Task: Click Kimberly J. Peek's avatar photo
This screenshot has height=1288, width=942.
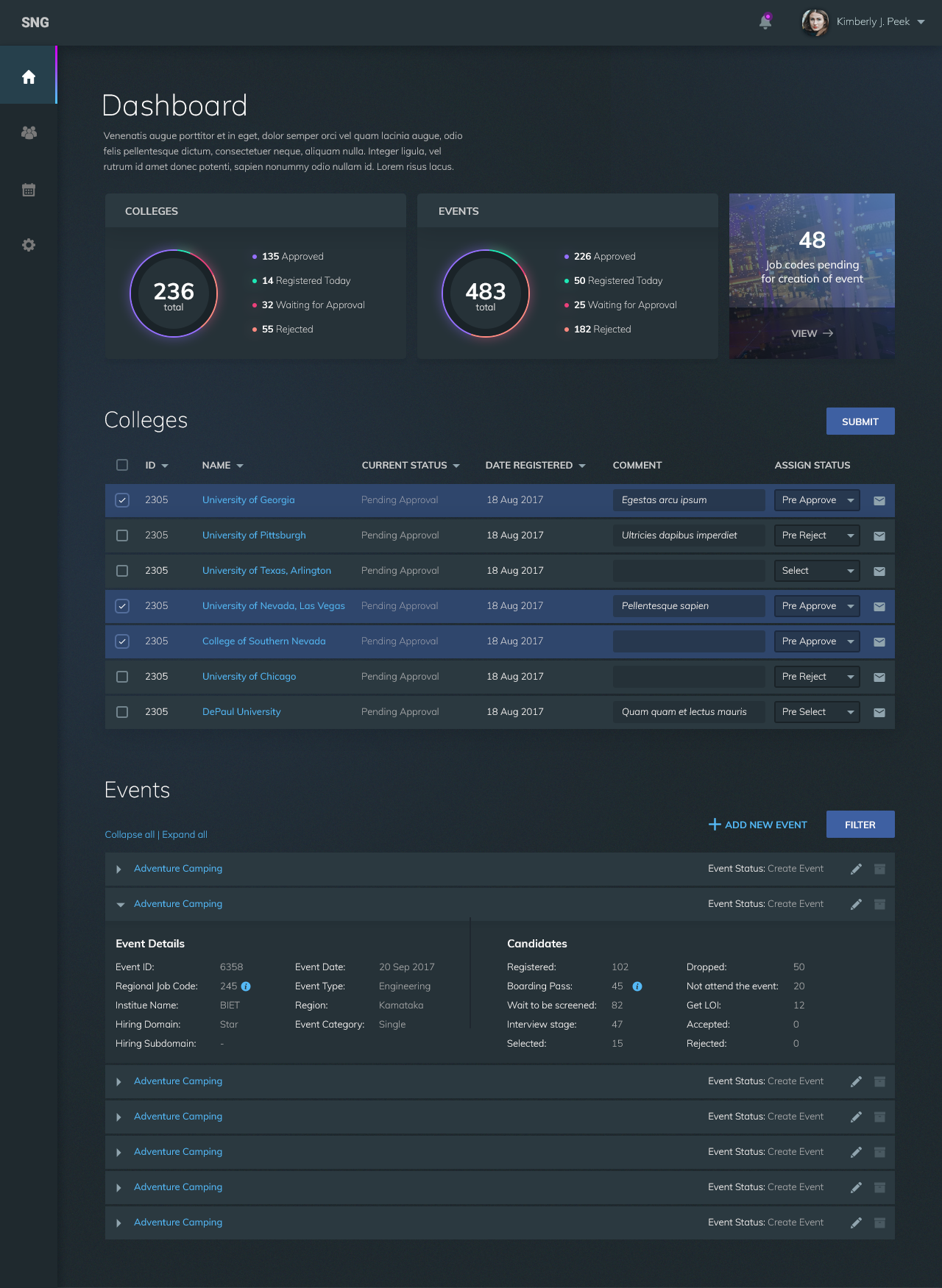Action: [x=815, y=22]
